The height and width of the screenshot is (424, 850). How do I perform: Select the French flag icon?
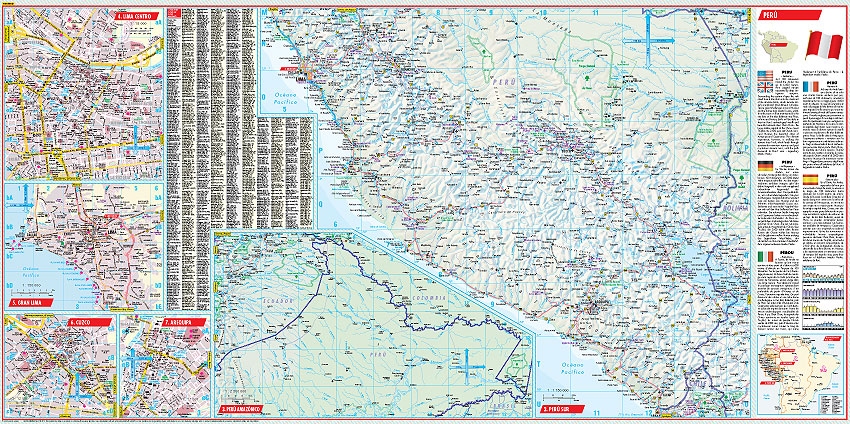coord(812,88)
